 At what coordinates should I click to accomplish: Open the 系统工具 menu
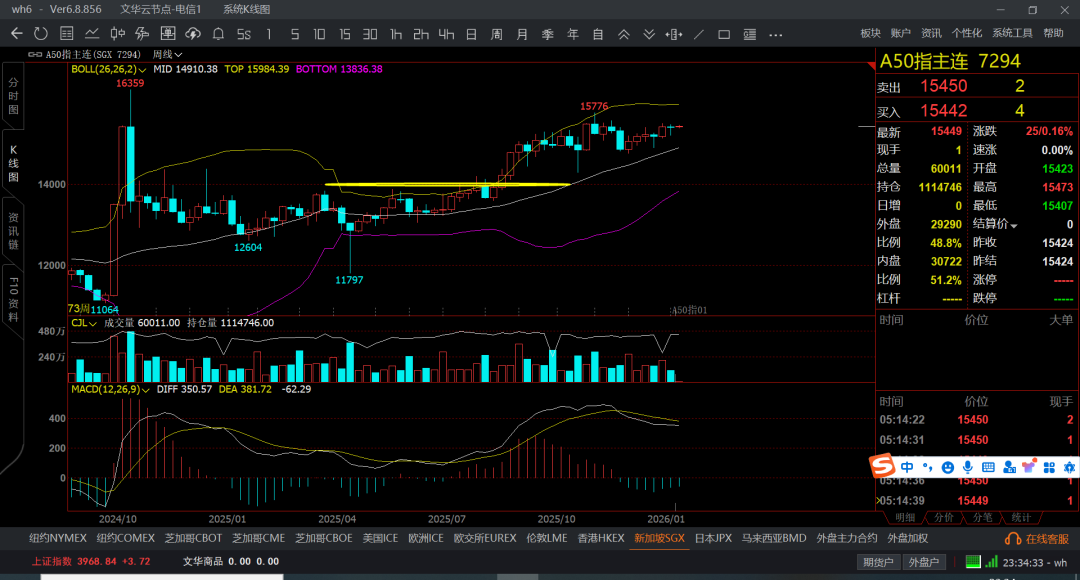1012,33
